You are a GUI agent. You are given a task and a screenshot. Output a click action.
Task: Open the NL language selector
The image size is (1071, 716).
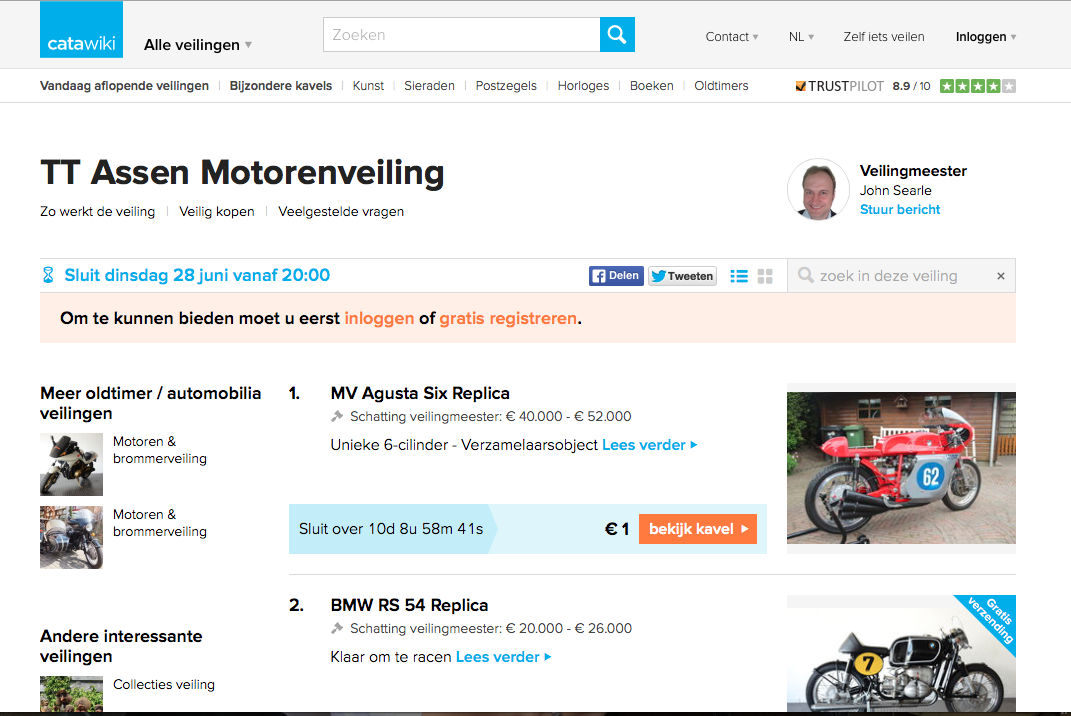pyautogui.click(x=800, y=36)
